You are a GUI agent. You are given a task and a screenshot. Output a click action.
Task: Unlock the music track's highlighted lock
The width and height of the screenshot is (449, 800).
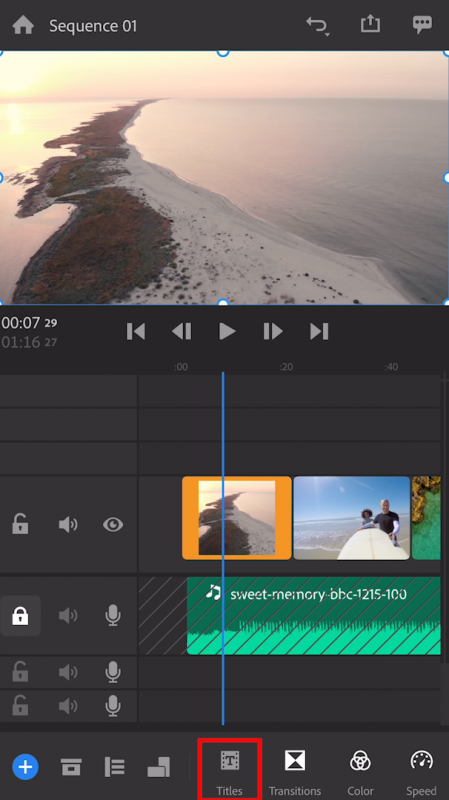[x=20, y=616]
